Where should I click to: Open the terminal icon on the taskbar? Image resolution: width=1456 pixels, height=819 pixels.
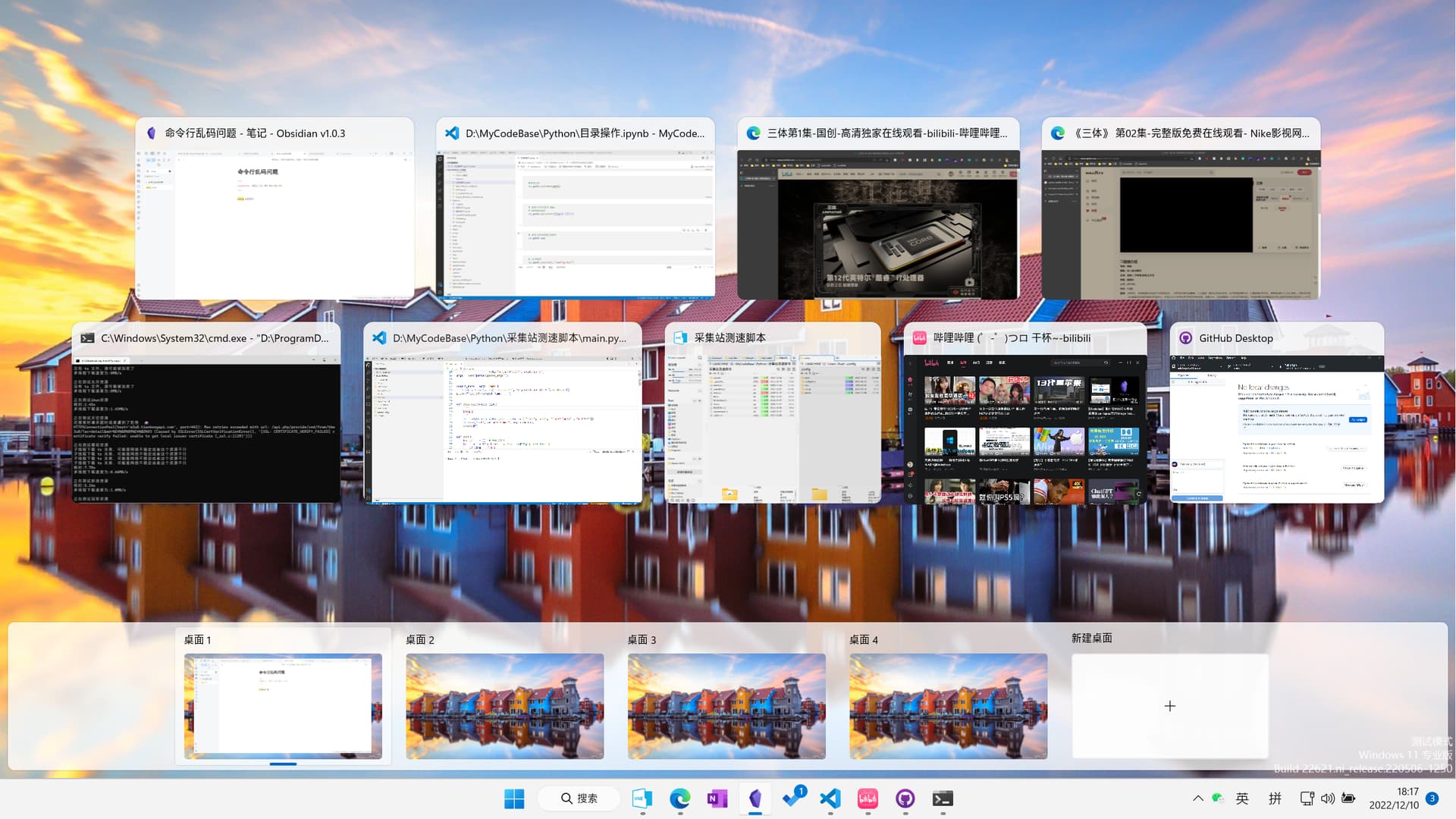point(943,799)
